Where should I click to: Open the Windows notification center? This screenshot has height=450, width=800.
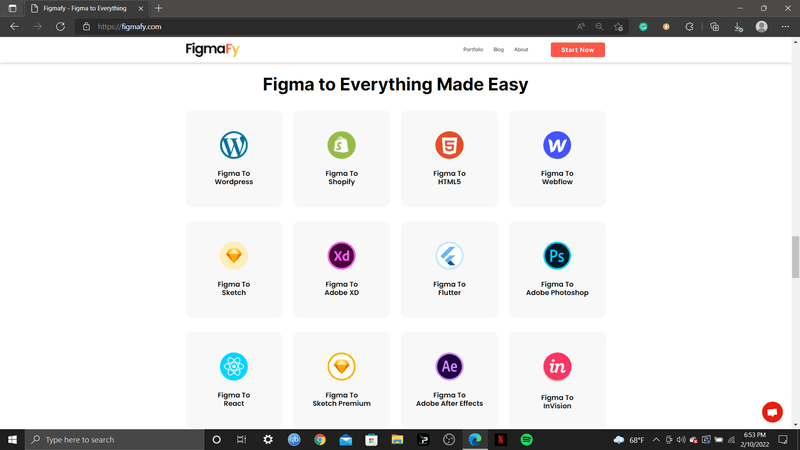tap(783, 439)
